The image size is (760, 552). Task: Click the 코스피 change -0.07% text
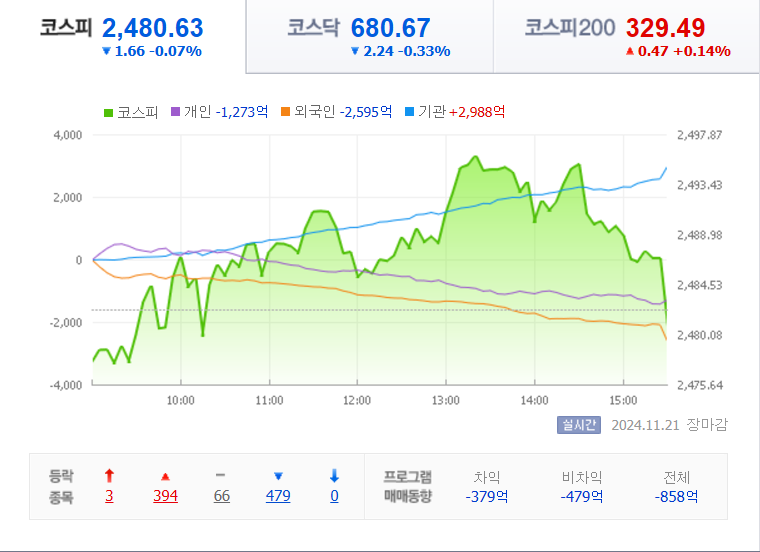pos(175,51)
